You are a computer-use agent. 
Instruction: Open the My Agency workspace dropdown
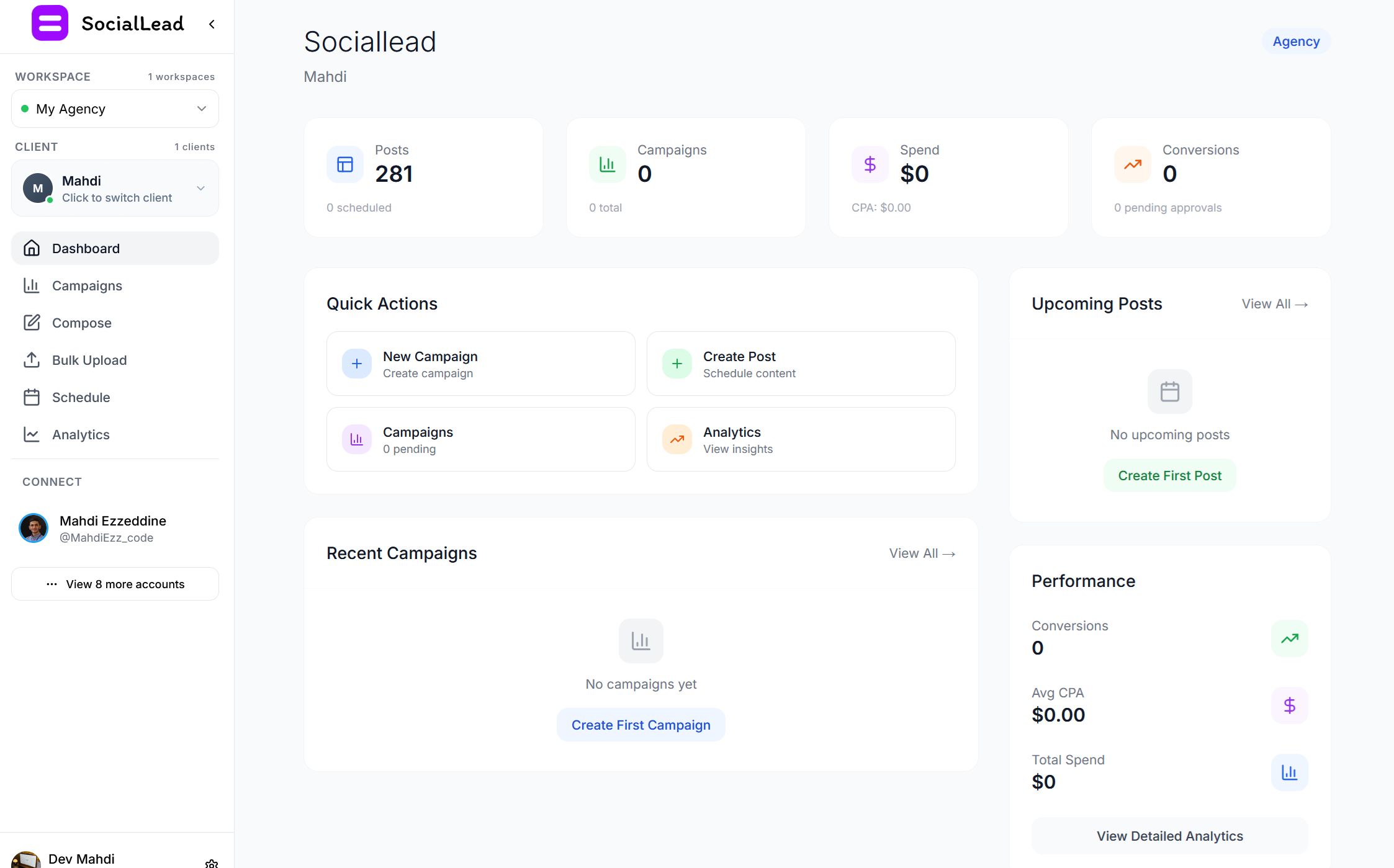(115, 109)
